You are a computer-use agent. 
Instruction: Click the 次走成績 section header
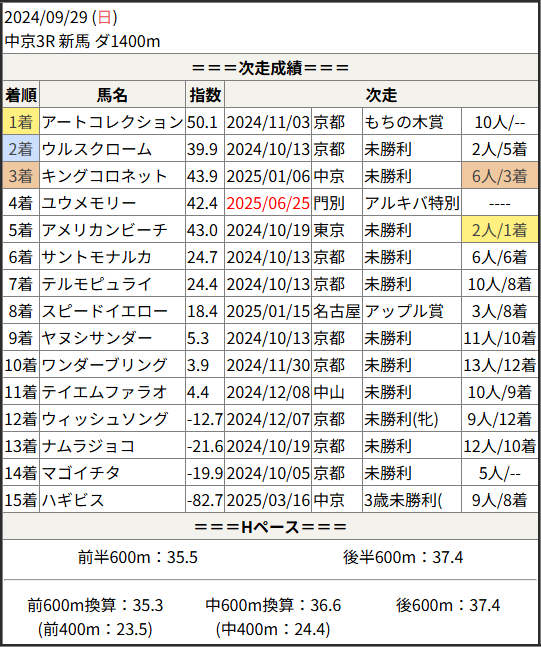point(270,68)
